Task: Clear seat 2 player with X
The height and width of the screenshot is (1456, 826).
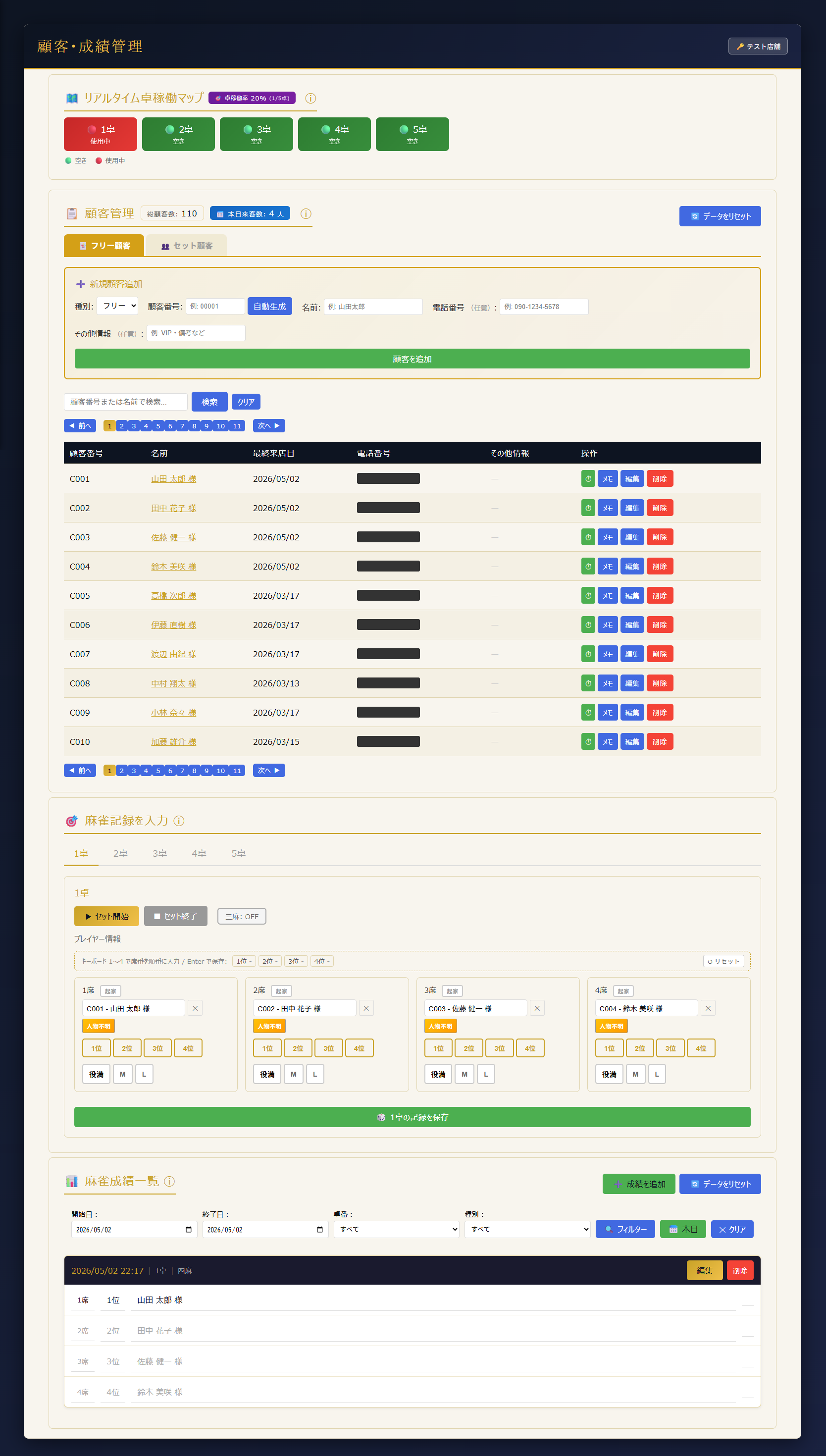Action: pyautogui.click(x=366, y=1008)
